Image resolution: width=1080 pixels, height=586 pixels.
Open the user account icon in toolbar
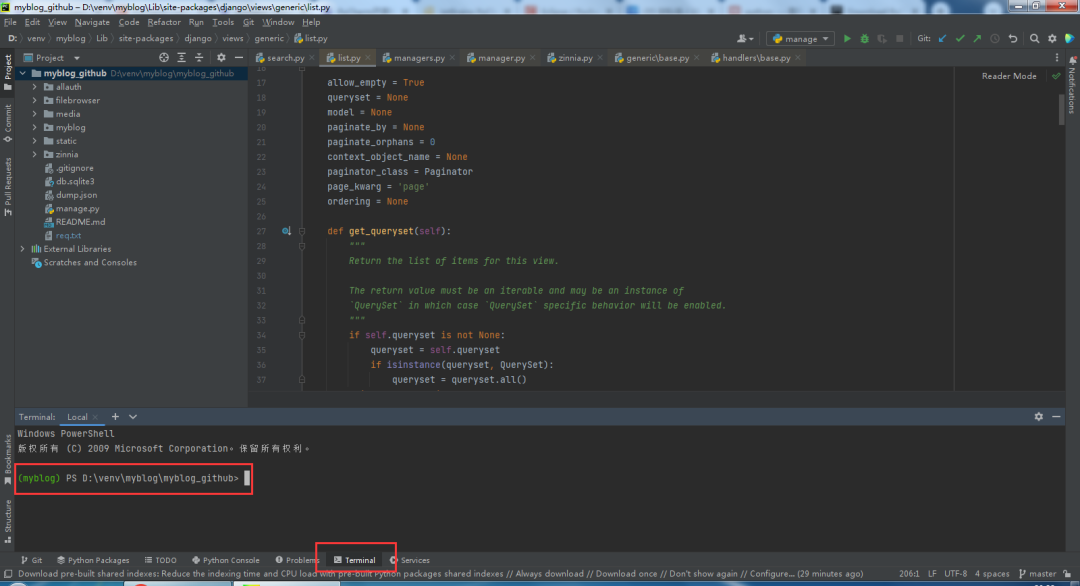point(745,39)
